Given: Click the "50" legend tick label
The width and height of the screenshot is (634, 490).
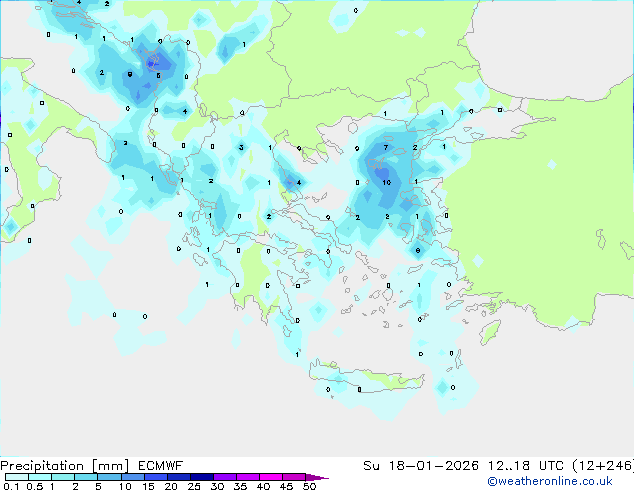Looking at the screenshot, I should coord(309,486).
